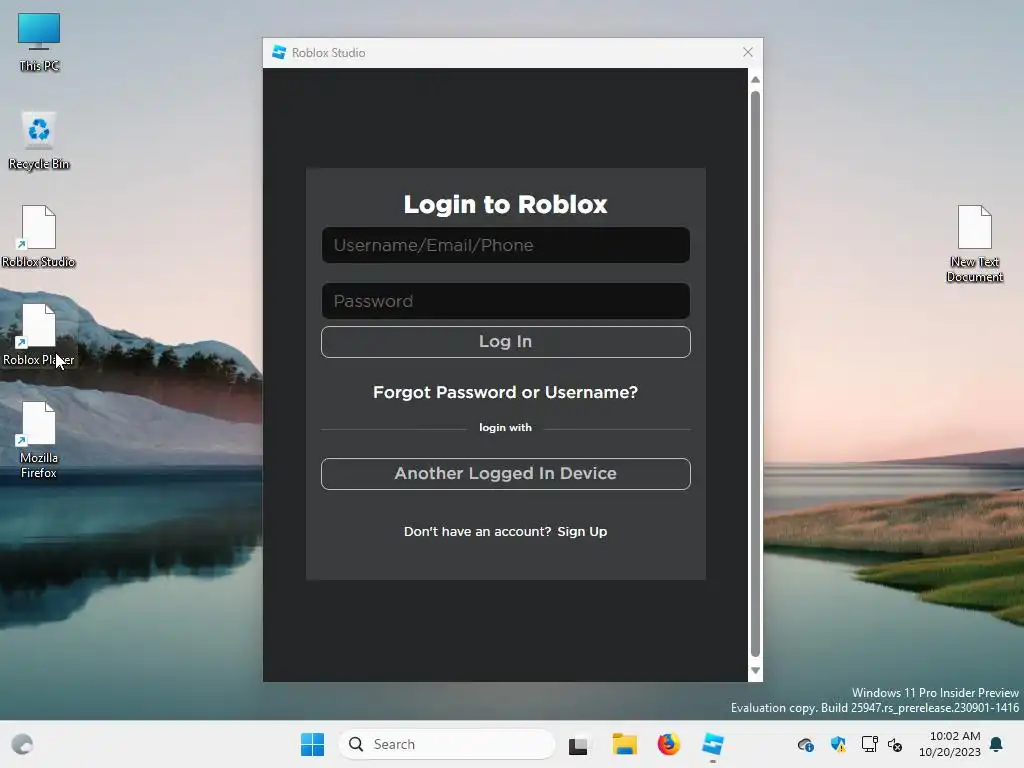Select Roblox Player desktop shortcut
Viewport: 1024px width, 768px height.
[x=39, y=335]
